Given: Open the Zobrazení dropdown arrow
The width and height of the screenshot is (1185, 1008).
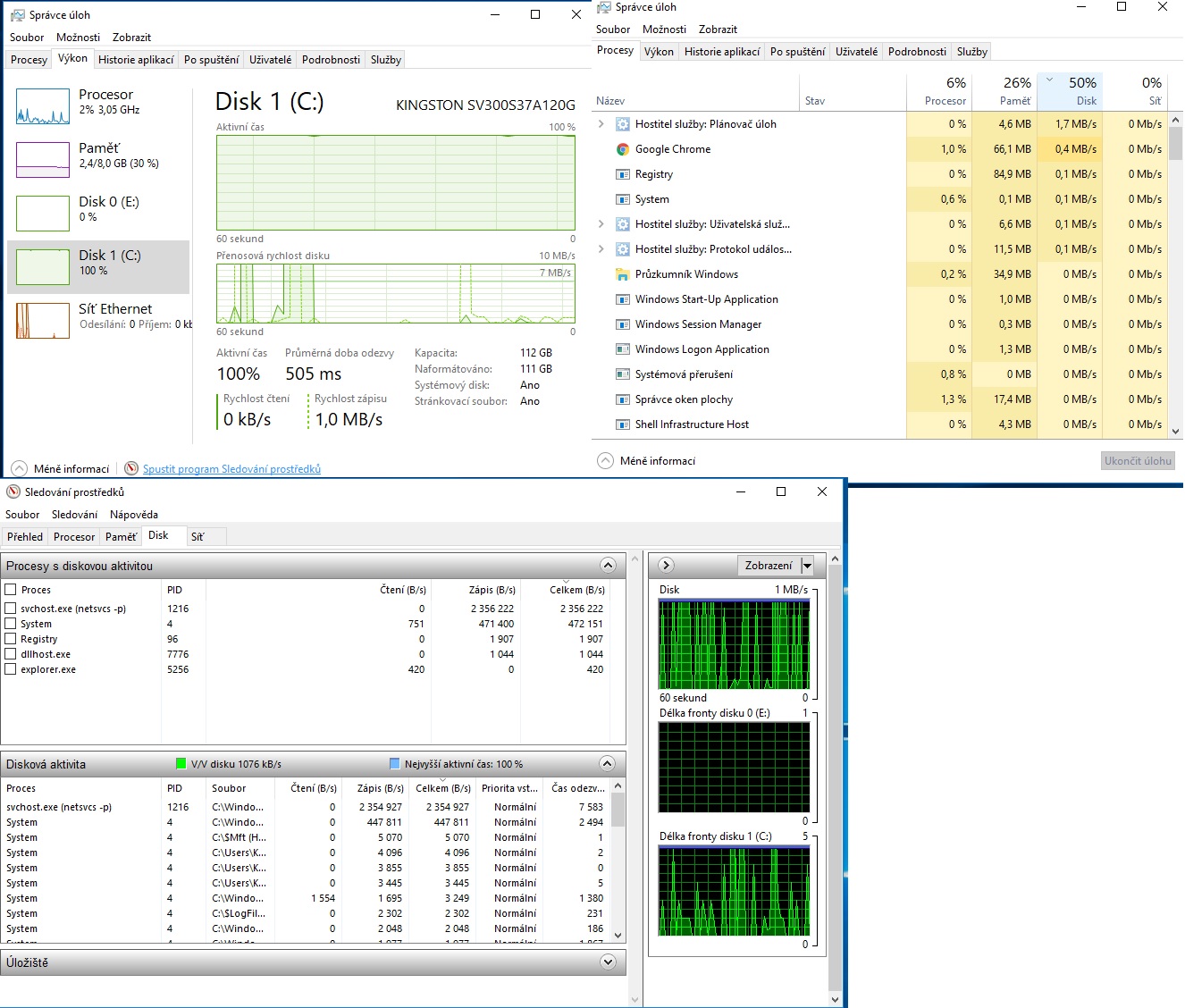Looking at the screenshot, I should coord(807,566).
